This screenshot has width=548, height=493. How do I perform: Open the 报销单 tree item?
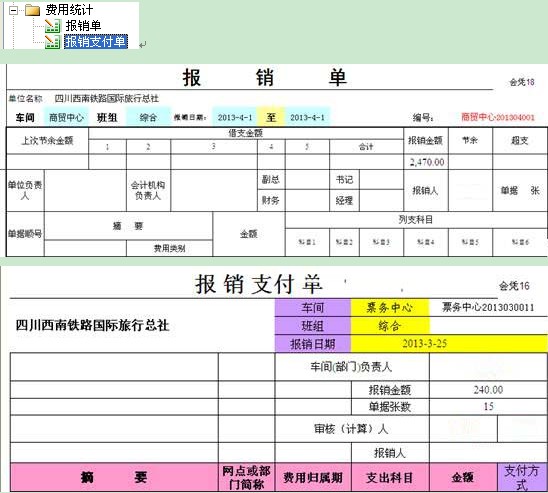83,26
